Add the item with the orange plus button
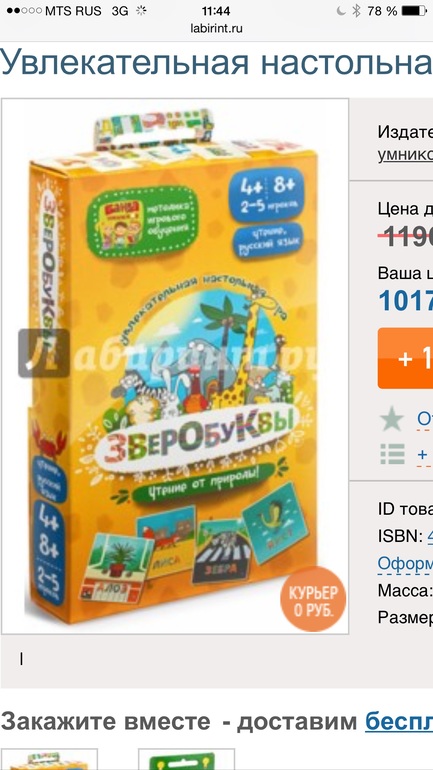 pyautogui.click(x=406, y=358)
